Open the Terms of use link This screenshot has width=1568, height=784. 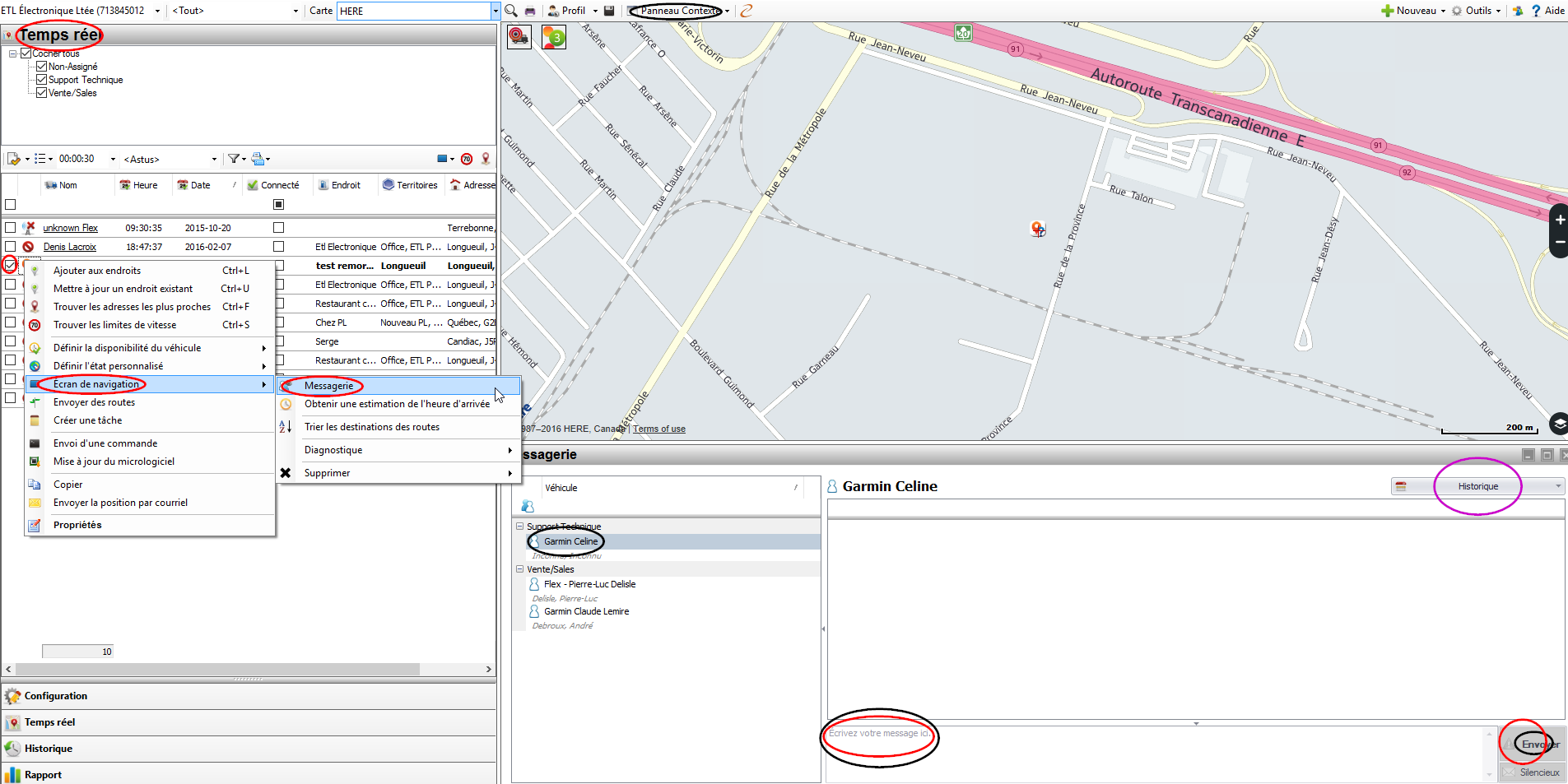pyautogui.click(x=658, y=429)
